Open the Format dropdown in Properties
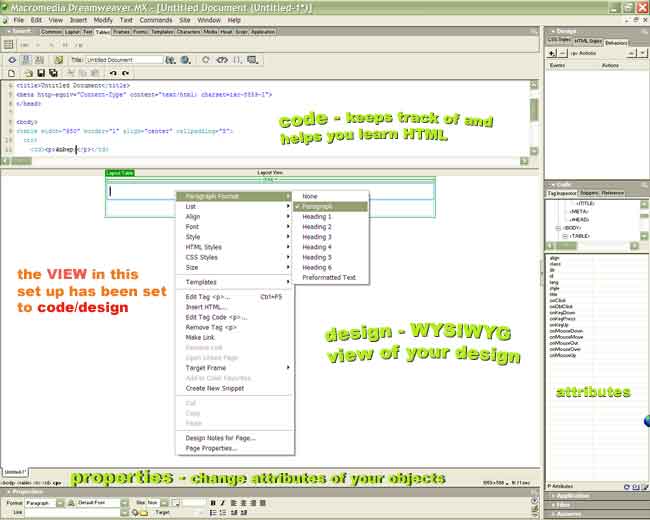Screen dimensions: 650x520 (x=60, y=502)
